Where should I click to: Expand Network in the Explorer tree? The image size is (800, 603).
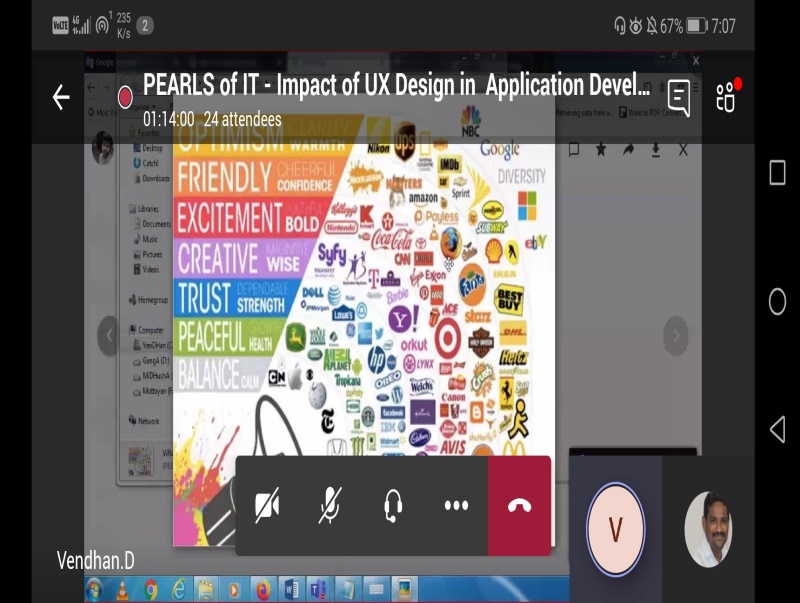tap(144, 421)
